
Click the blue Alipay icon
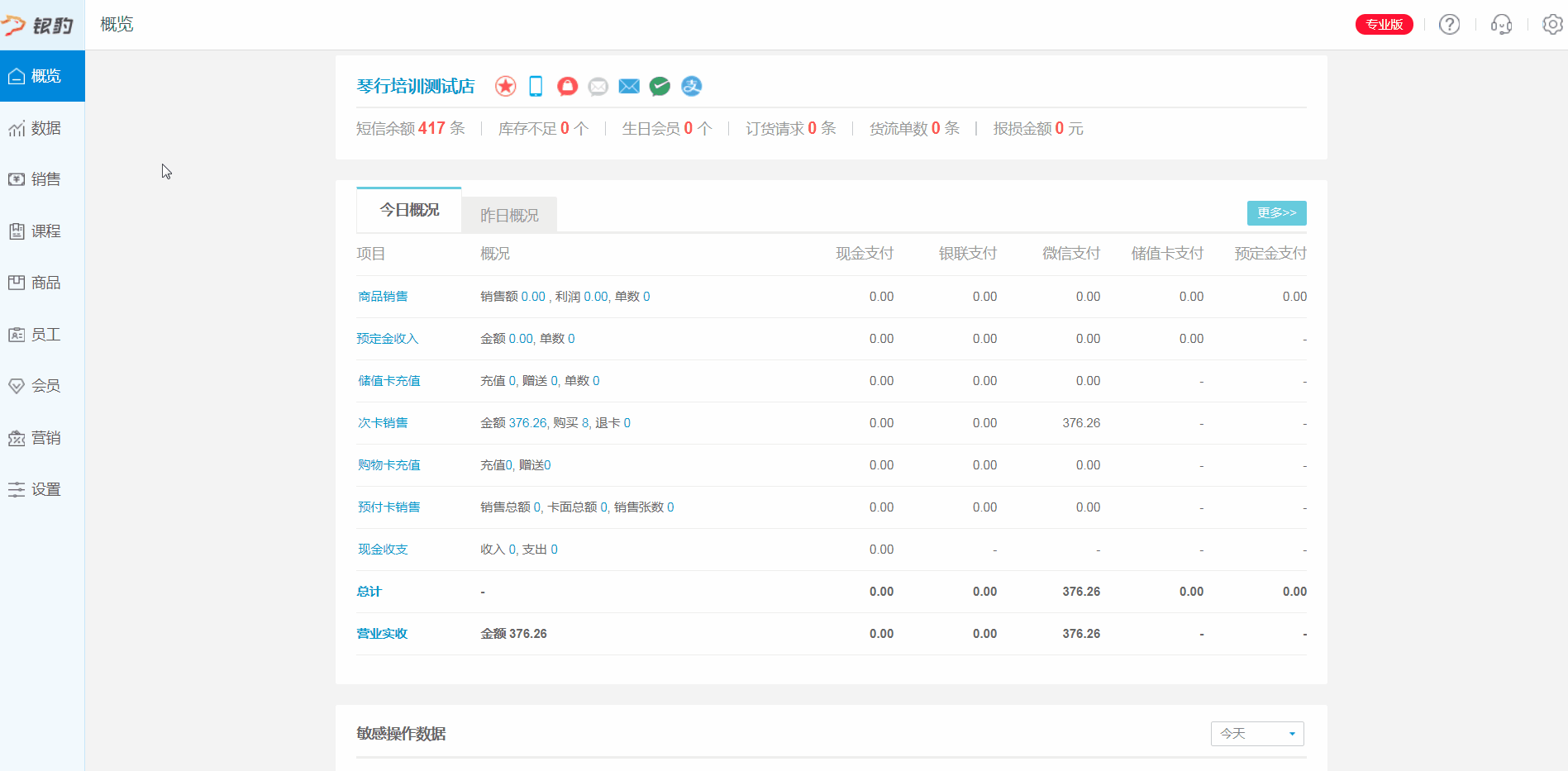pos(691,86)
